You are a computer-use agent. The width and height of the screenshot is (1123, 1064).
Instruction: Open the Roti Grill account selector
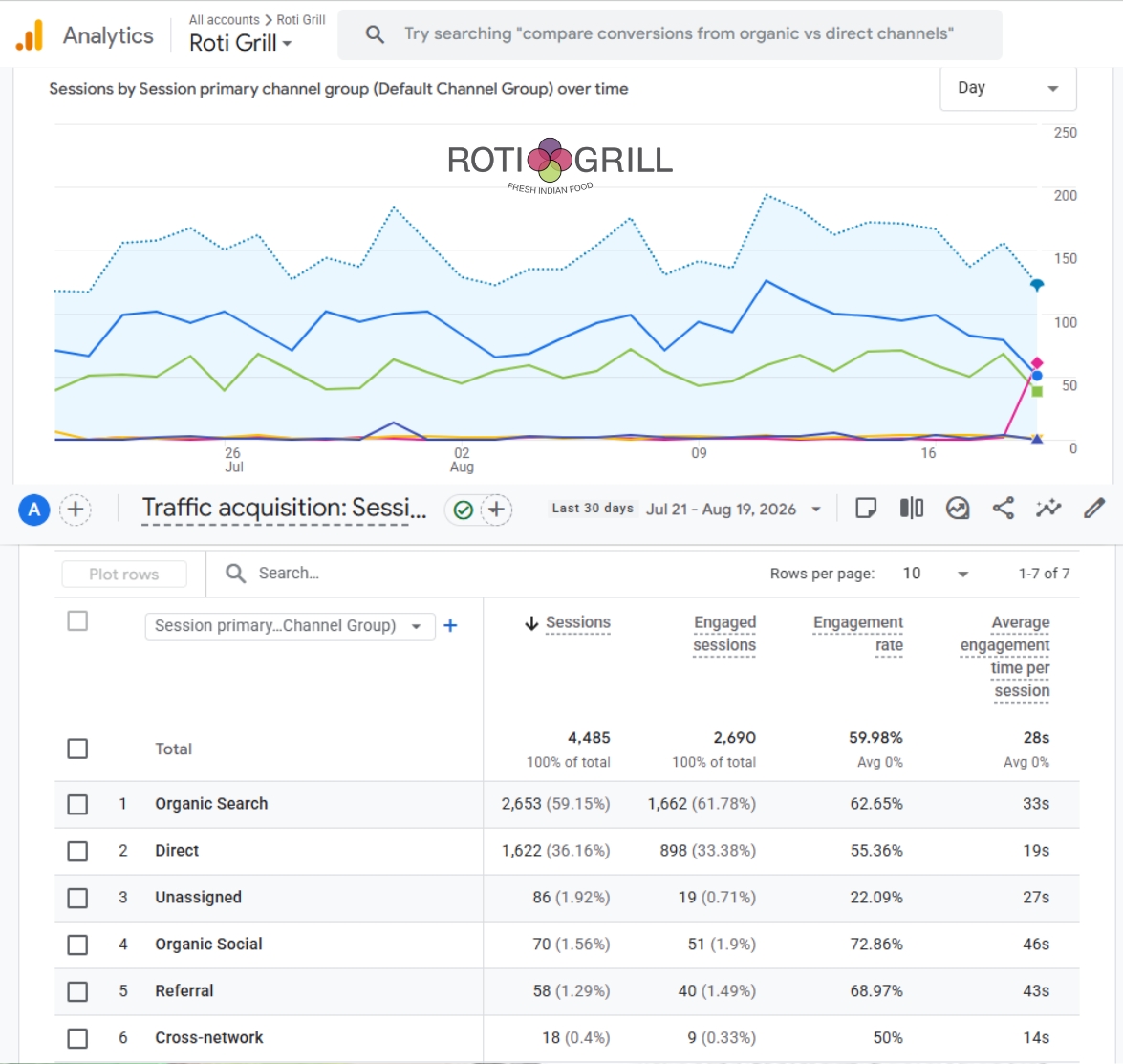(x=240, y=43)
